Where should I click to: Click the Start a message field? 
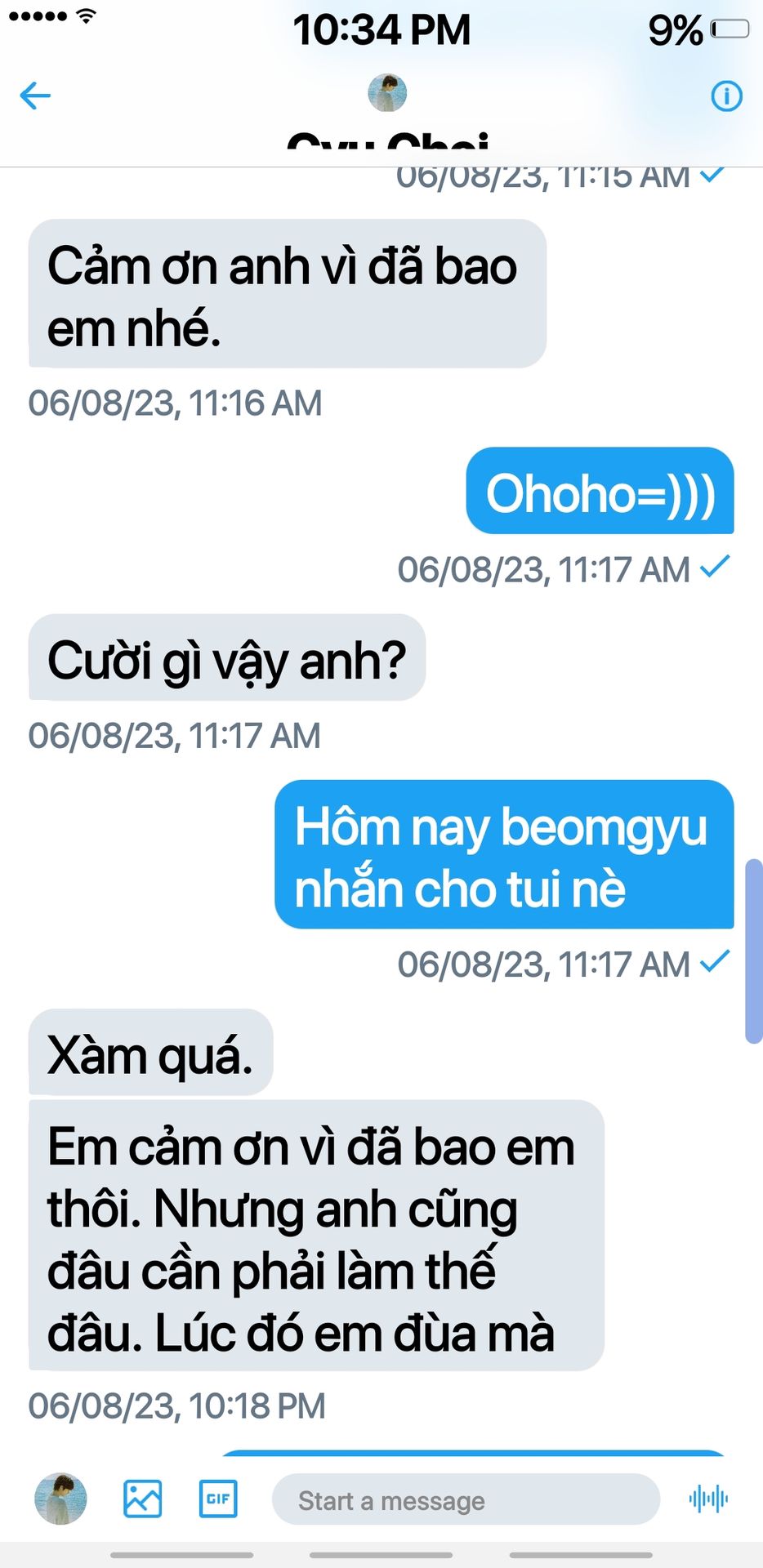[x=466, y=1499]
